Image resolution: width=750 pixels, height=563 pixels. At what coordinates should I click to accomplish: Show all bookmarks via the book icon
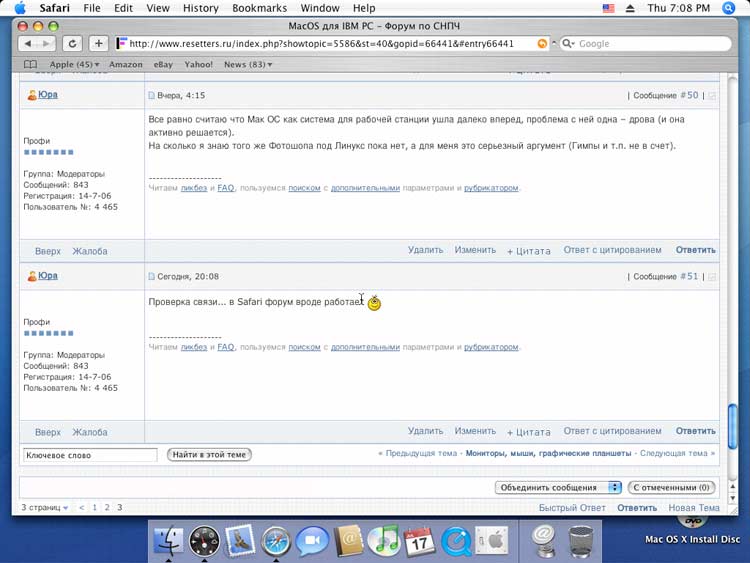tap(30, 64)
